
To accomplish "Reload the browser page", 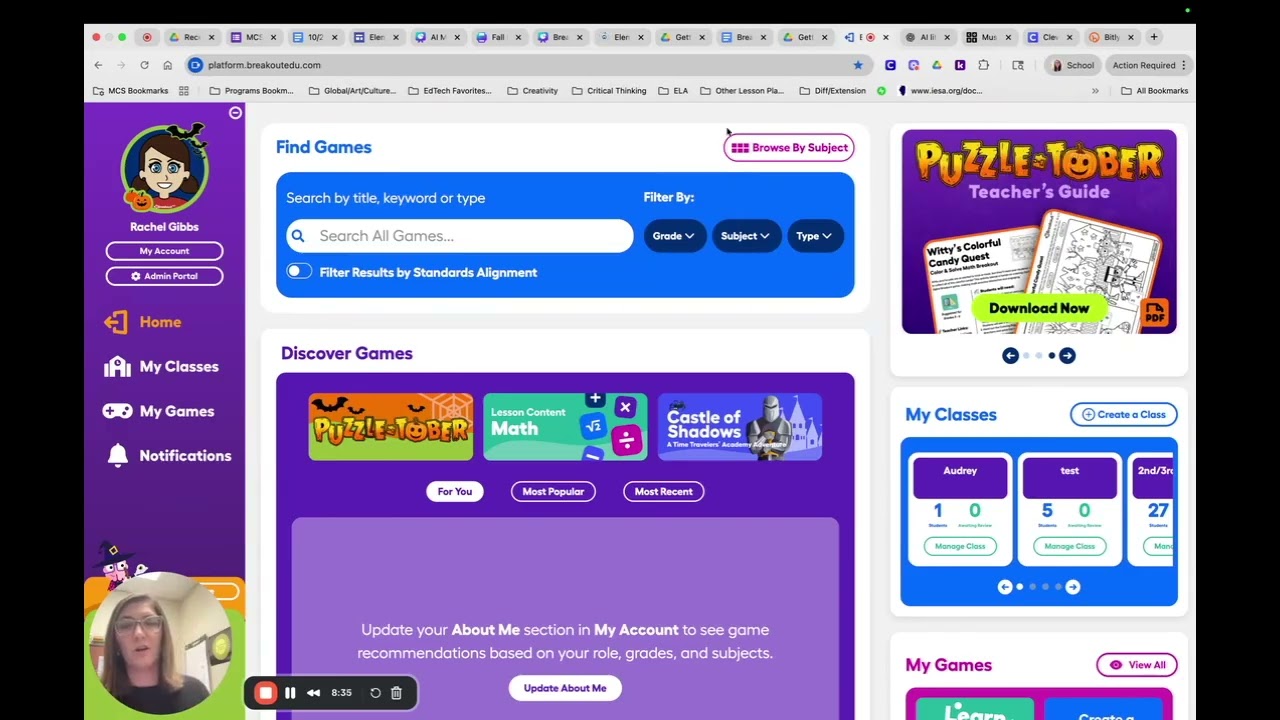I will (144, 65).
